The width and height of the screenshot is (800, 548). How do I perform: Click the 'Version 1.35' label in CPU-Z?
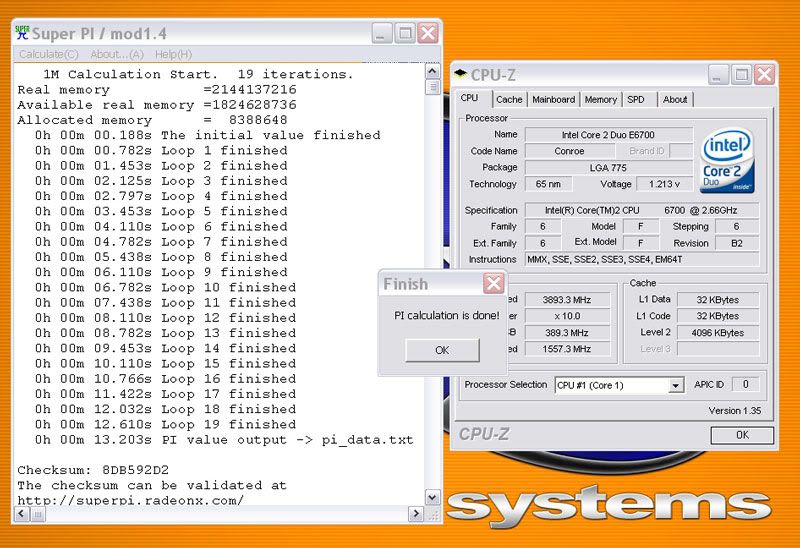point(735,411)
